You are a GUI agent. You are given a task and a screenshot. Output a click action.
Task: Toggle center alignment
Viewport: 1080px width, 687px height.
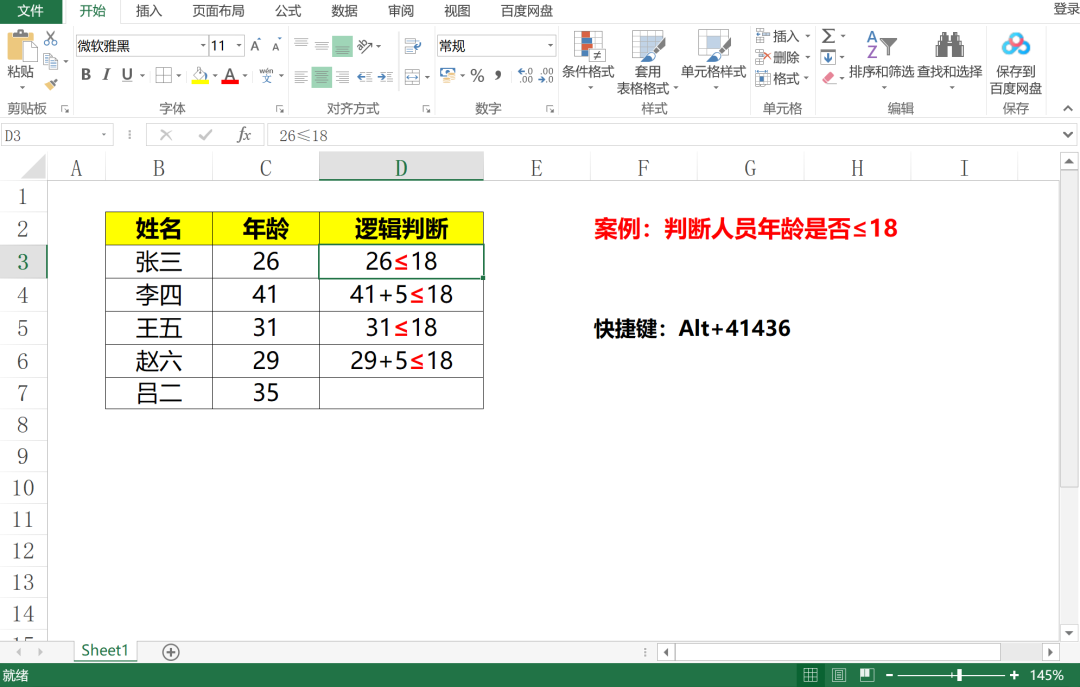[x=320, y=76]
